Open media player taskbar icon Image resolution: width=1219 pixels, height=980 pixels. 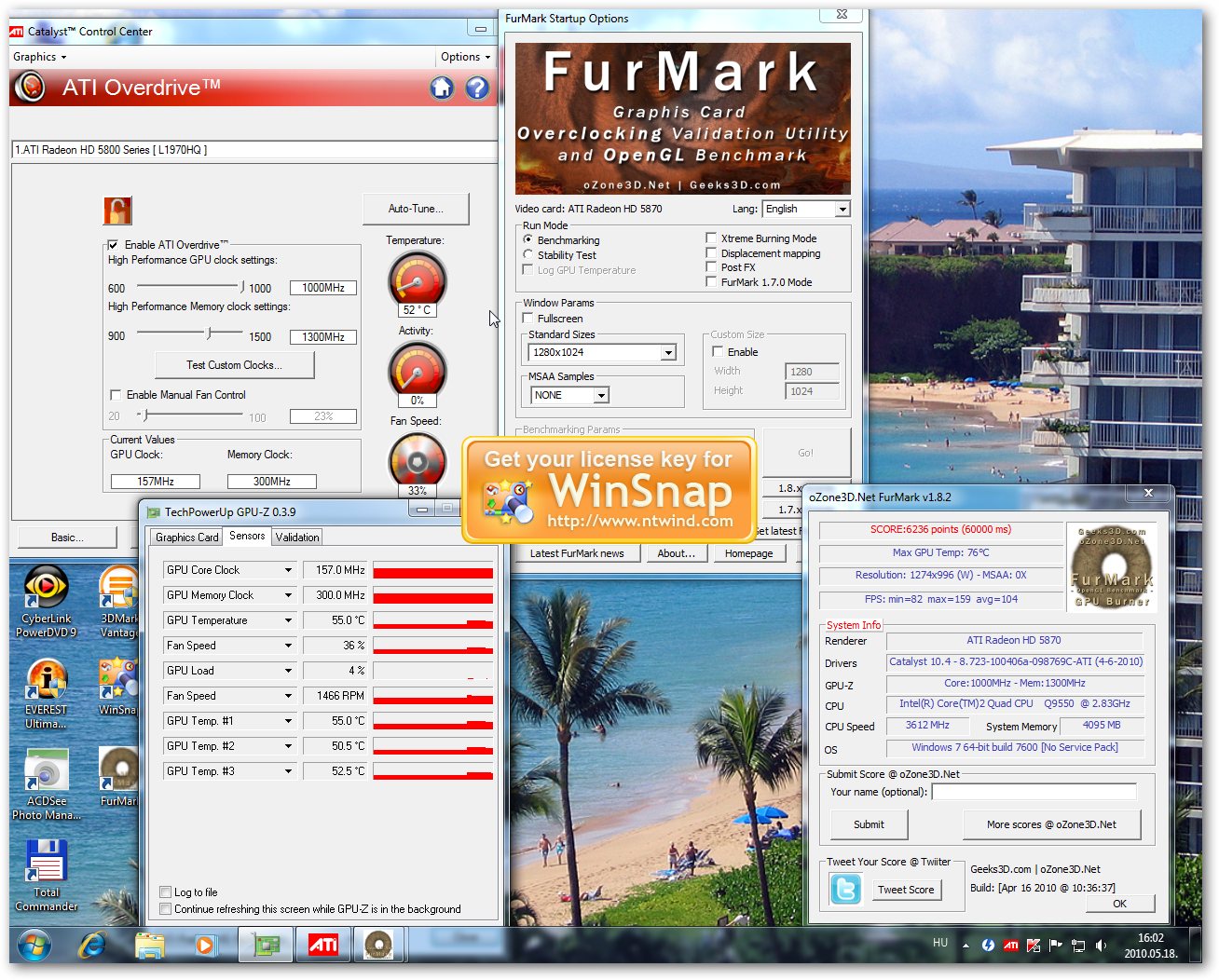point(205,946)
